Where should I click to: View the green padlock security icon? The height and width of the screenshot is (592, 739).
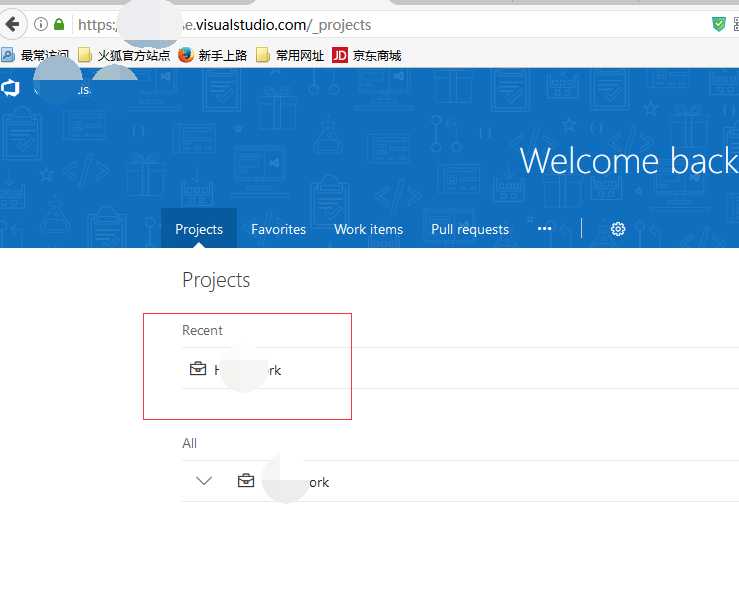point(59,24)
